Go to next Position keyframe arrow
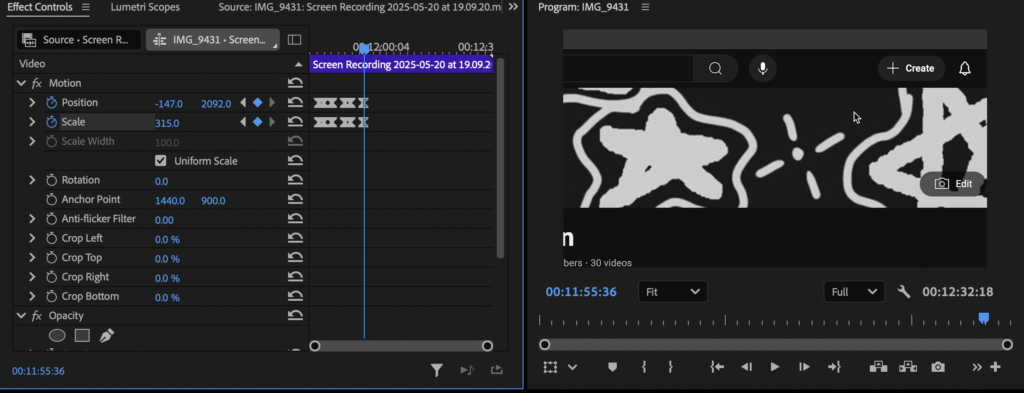 click(x=272, y=102)
